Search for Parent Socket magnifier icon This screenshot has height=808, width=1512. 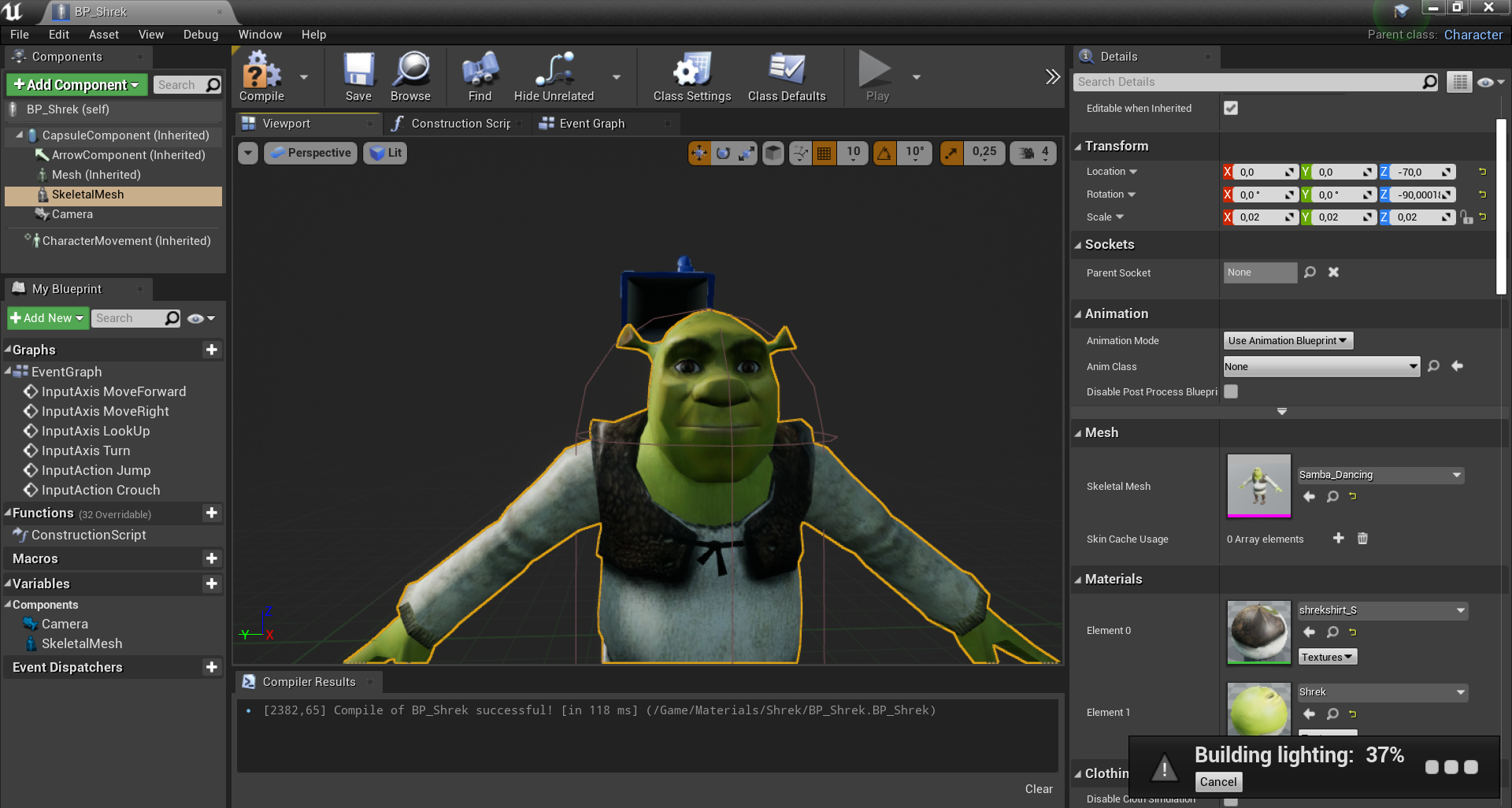point(1310,272)
